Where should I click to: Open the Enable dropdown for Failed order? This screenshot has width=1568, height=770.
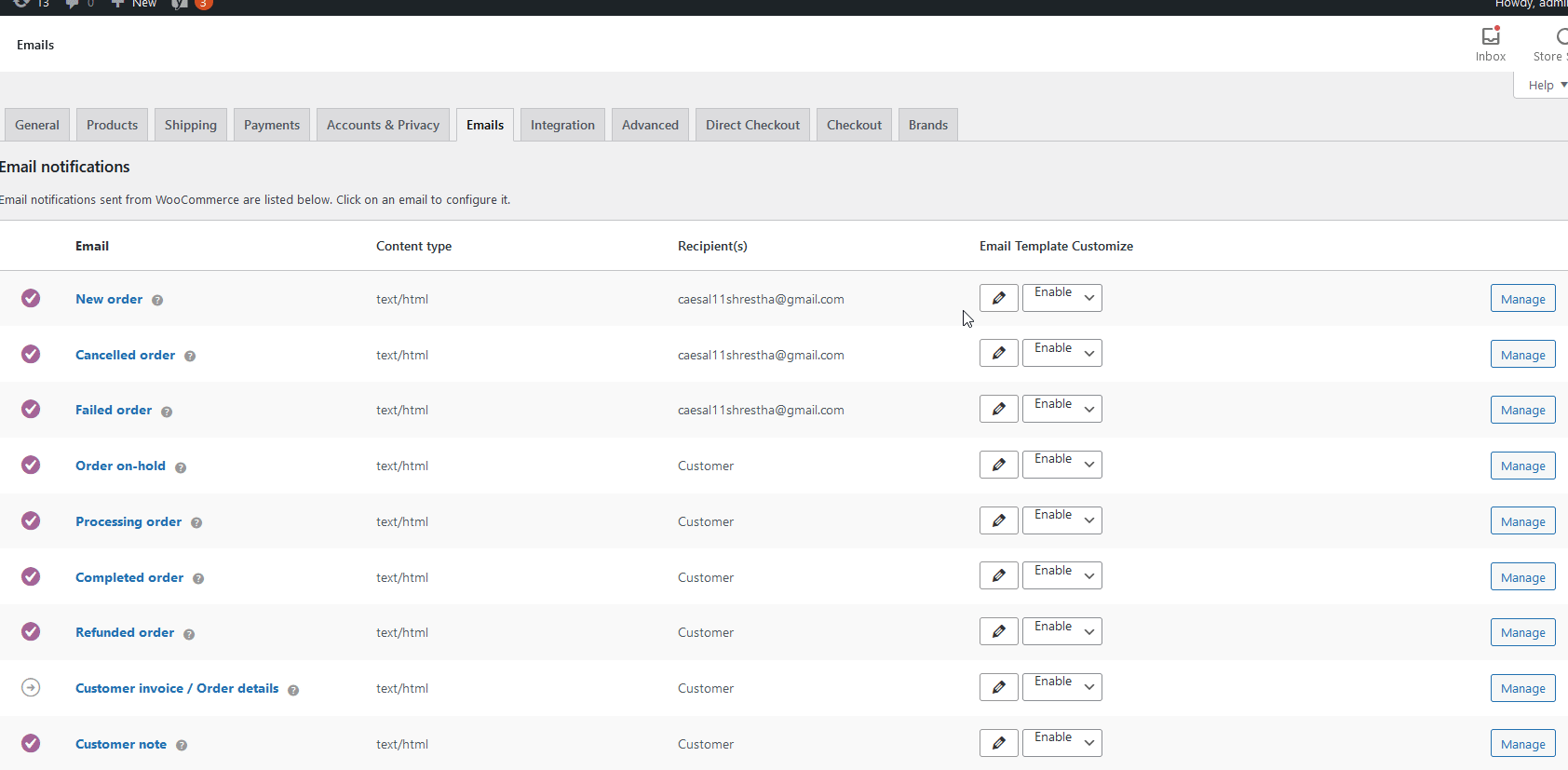(x=1062, y=409)
